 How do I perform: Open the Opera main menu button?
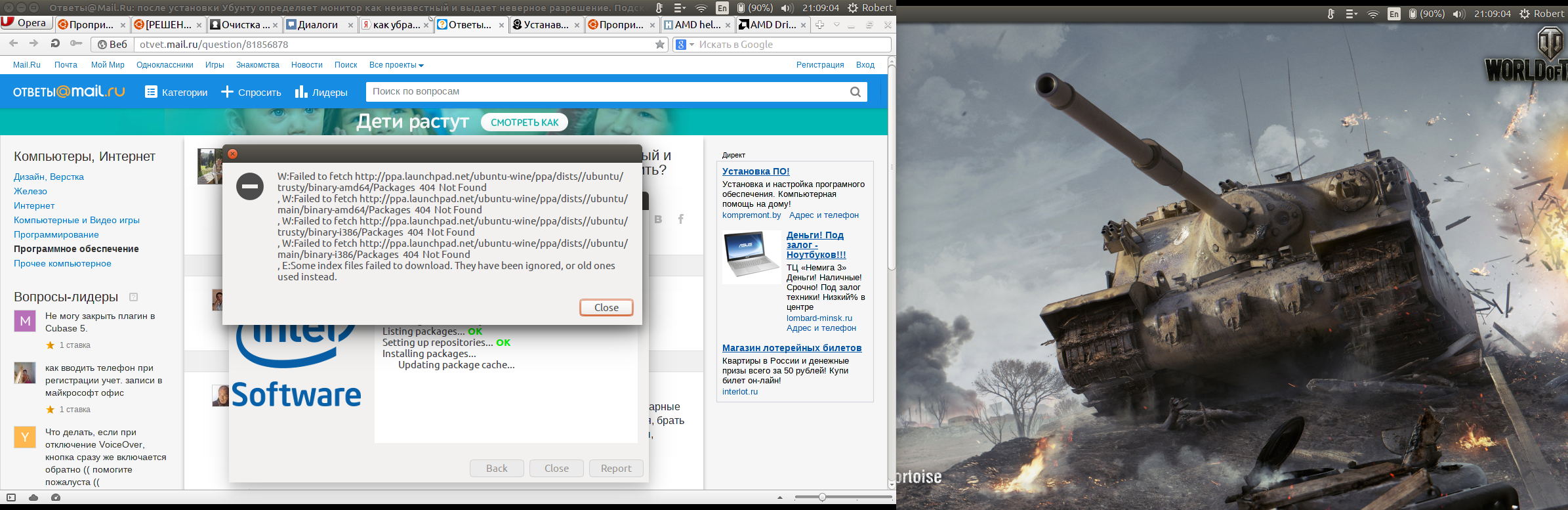25,23
